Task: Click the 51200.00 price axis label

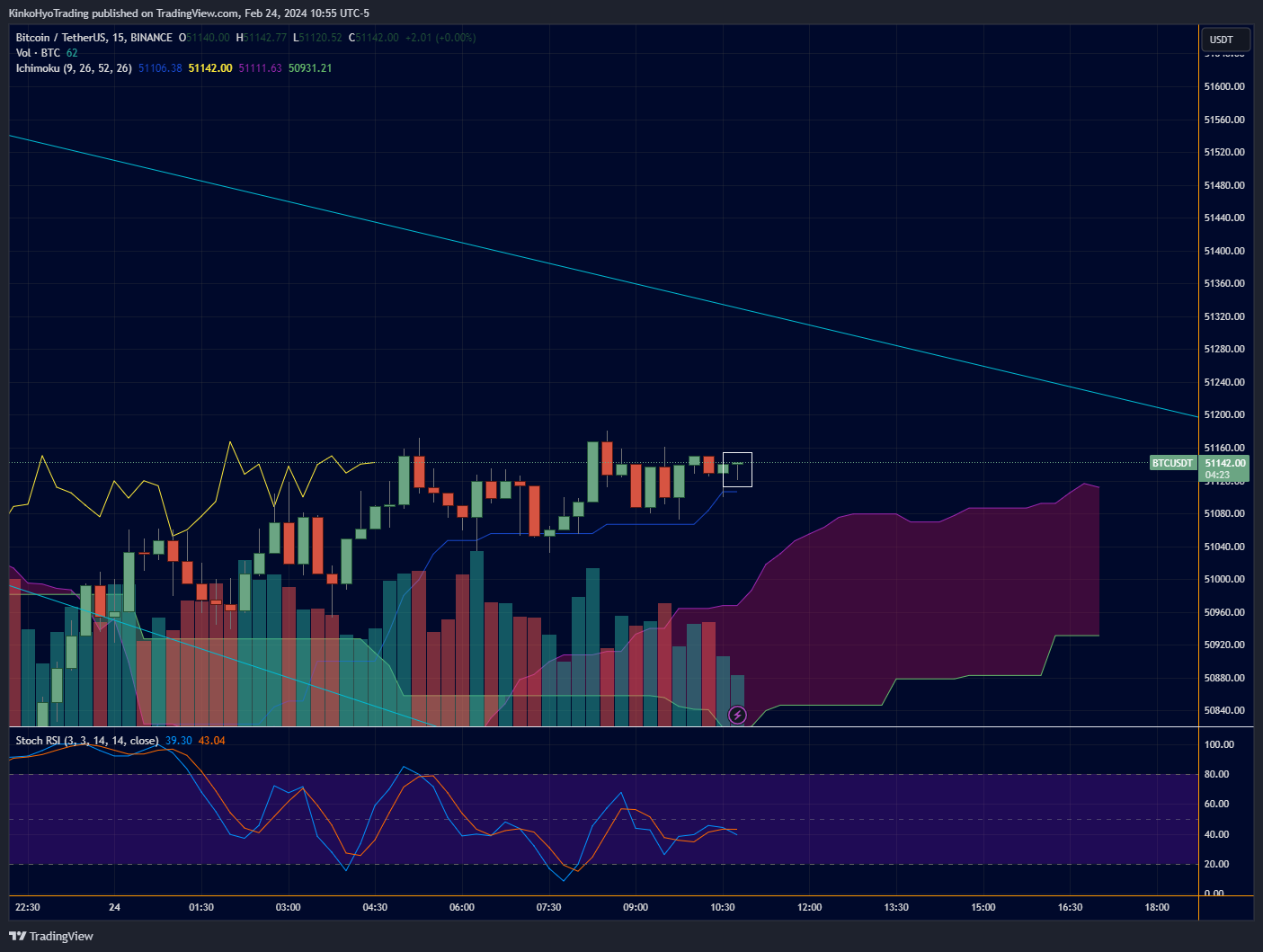Action: [1224, 414]
